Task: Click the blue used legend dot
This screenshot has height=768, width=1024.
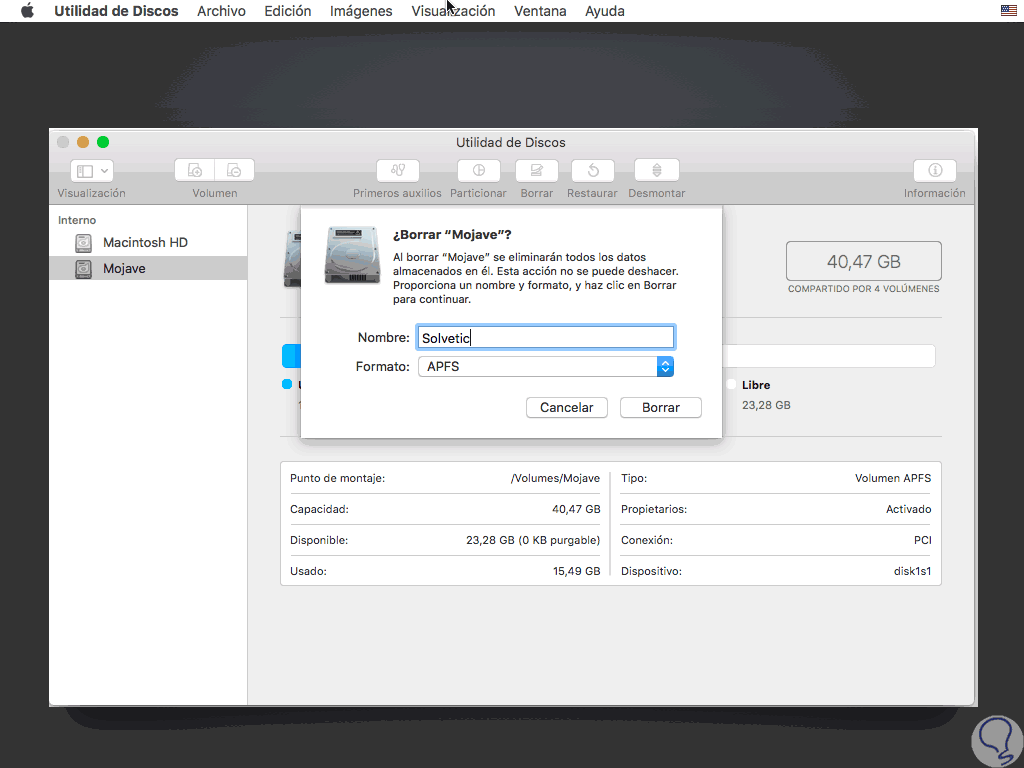Action: [x=287, y=384]
